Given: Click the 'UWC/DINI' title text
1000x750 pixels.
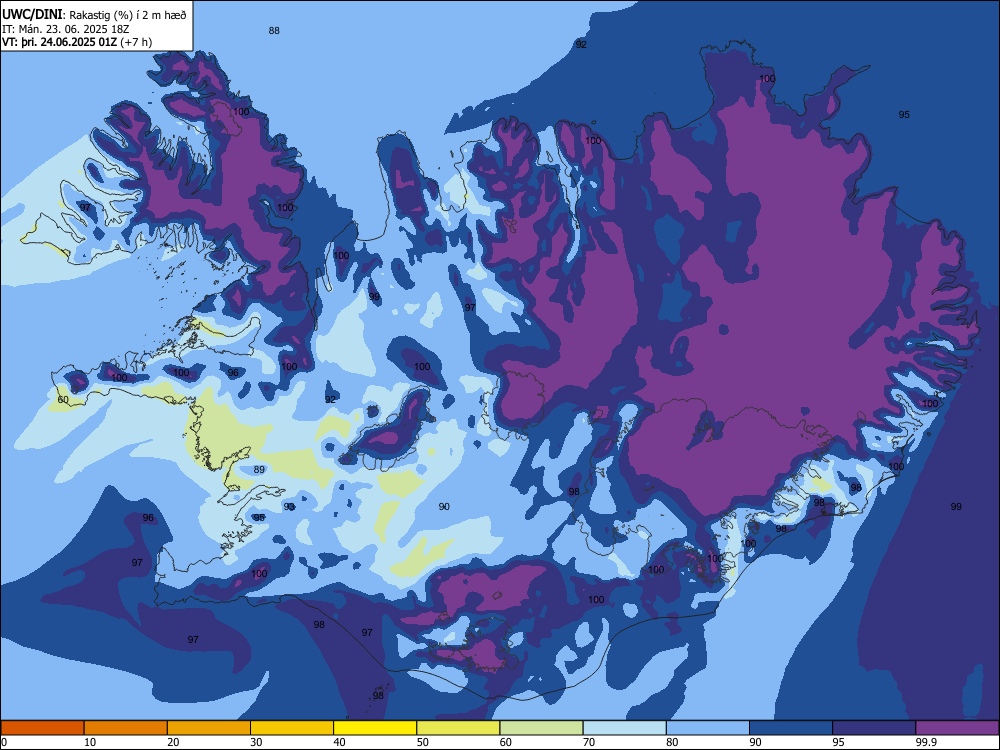Looking at the screenshot, I should click(32, 15).
